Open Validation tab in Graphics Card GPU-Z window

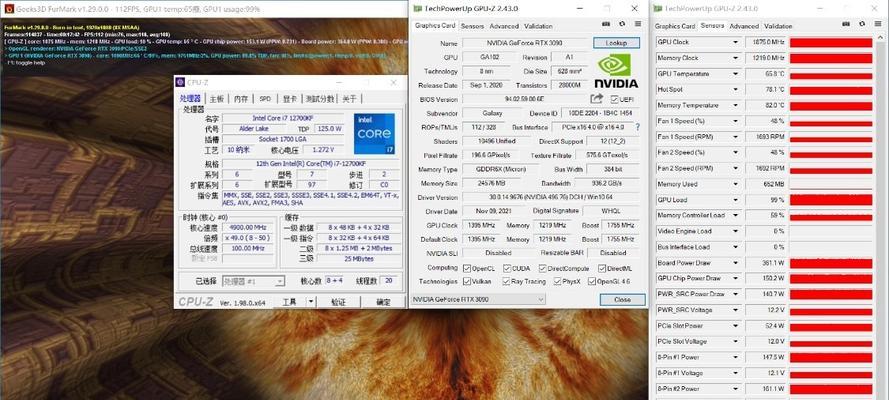538,26
